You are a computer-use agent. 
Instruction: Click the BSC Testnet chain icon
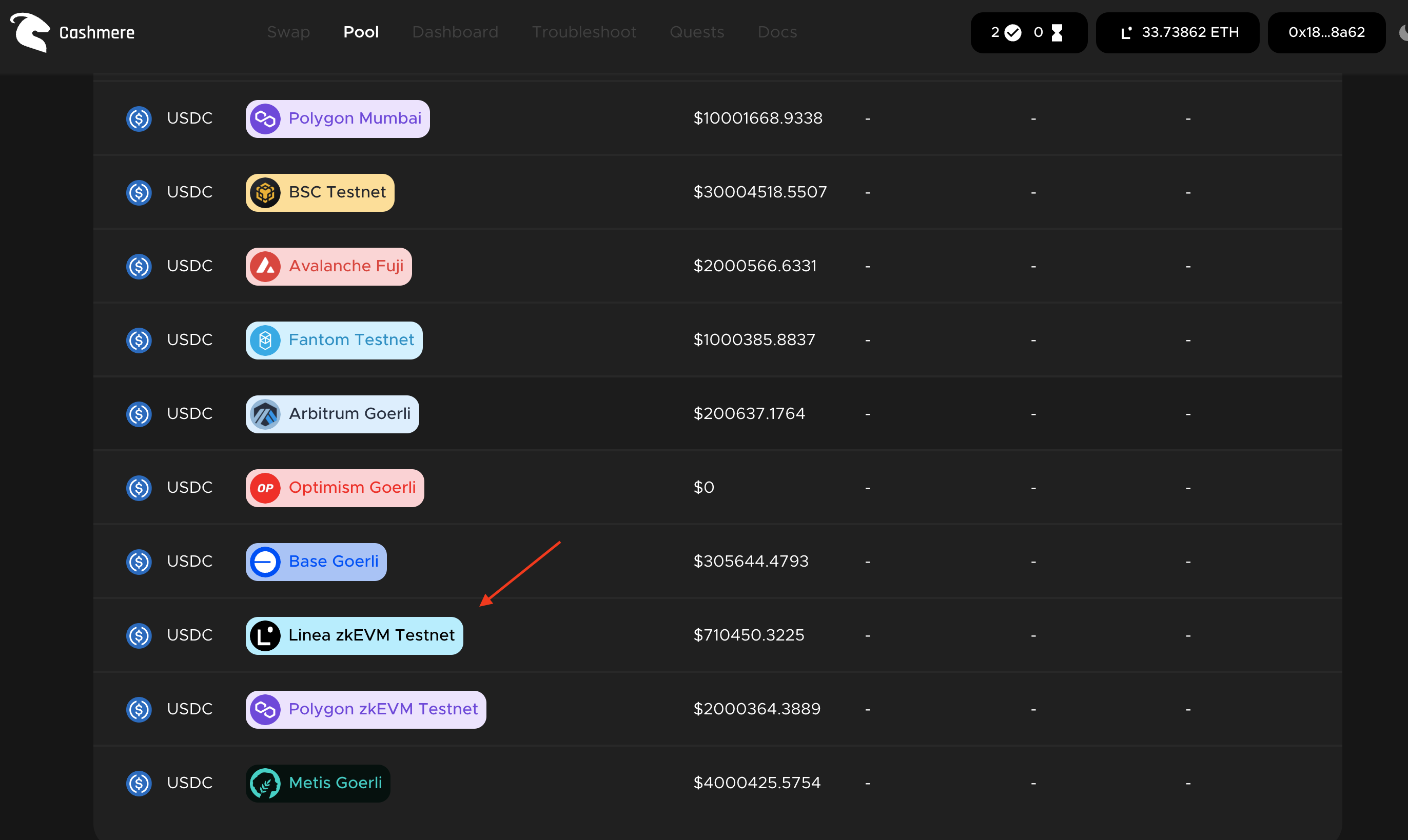coord(265,192)
